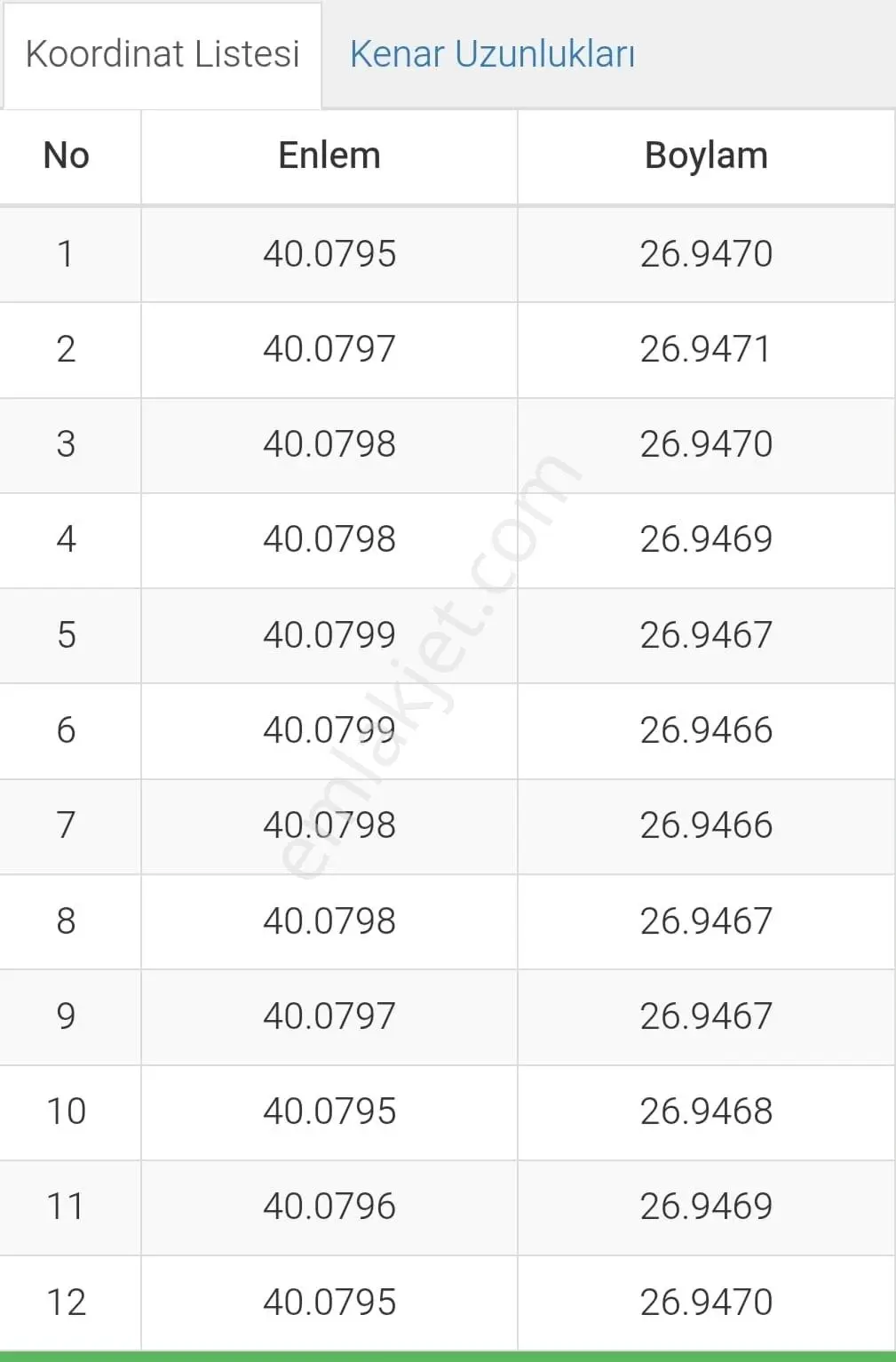
Task: Click the No column header
Action: click(67, 155)
